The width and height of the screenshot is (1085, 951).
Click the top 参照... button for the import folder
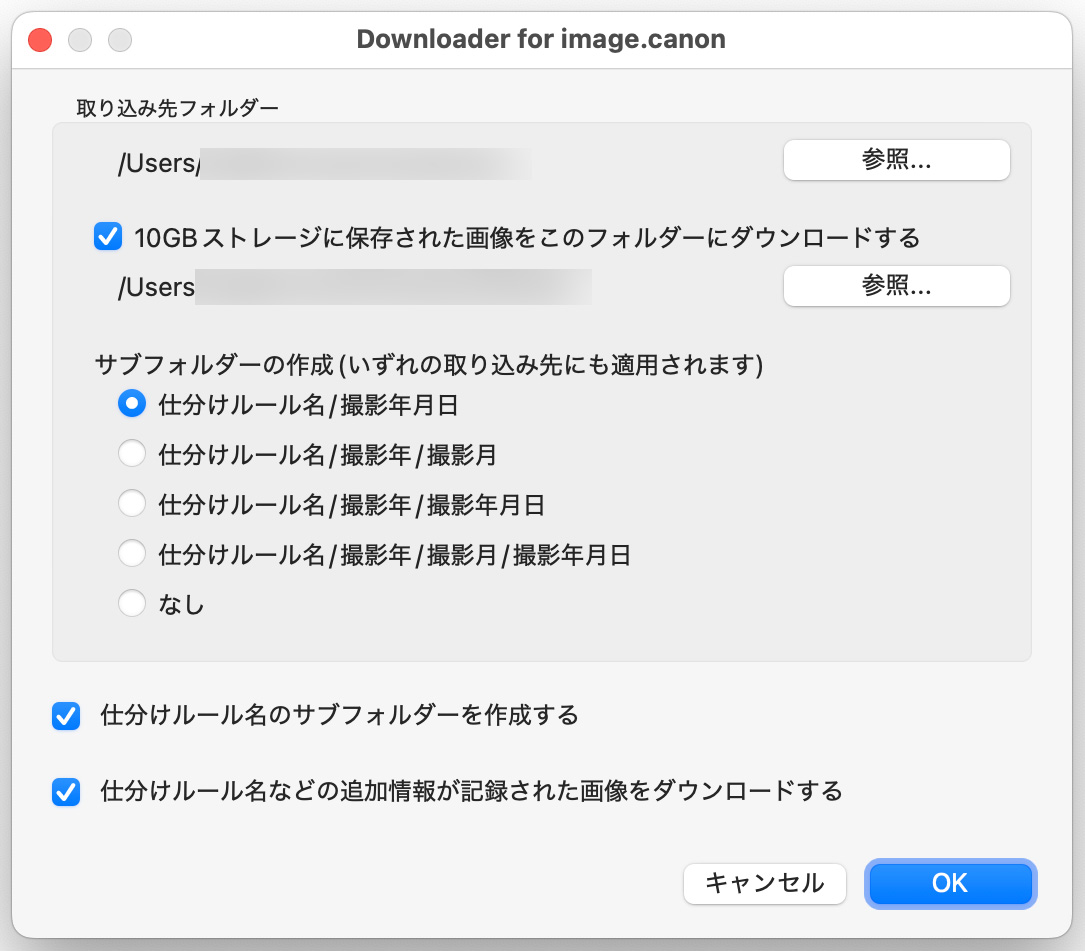click(x=896, y=161)
